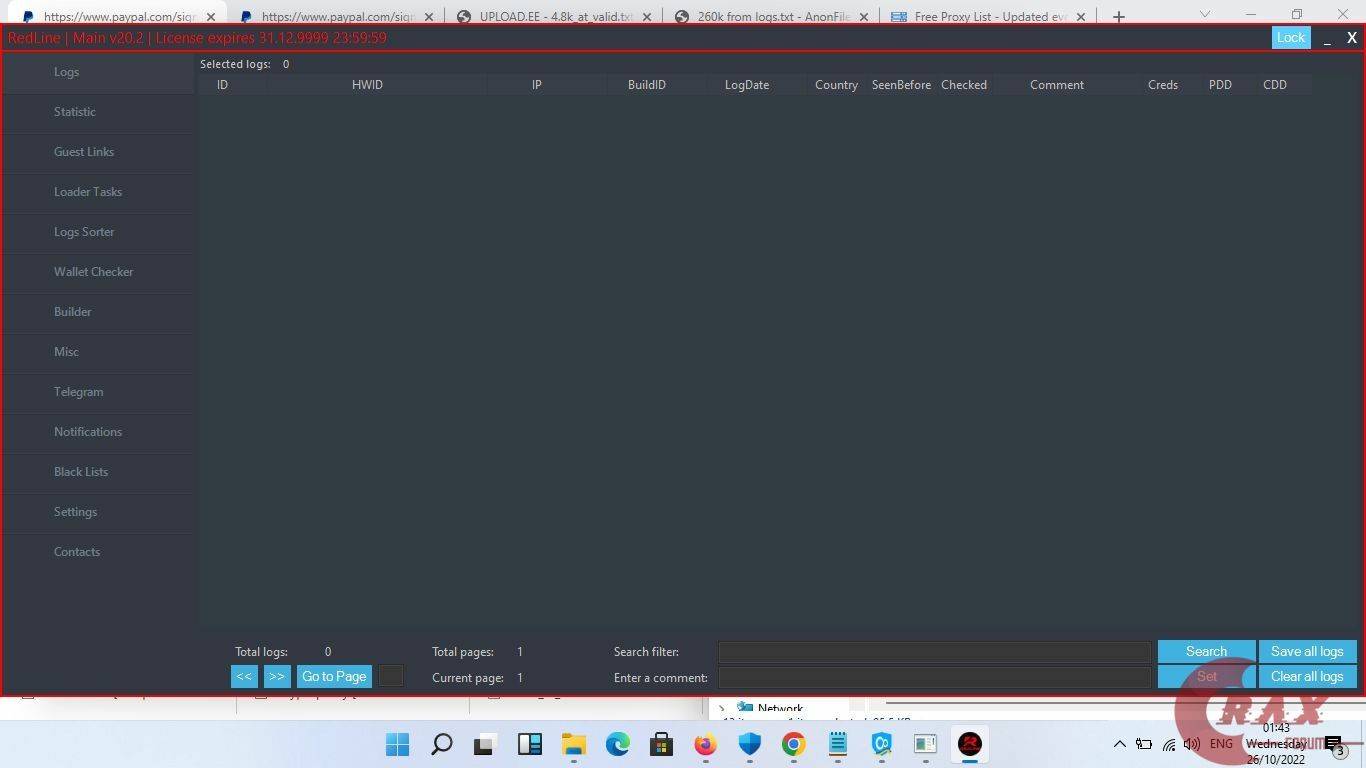Open the browser tab search dropdown
The width and height of the screenshot is (1366, 768).
(1205, 14)
